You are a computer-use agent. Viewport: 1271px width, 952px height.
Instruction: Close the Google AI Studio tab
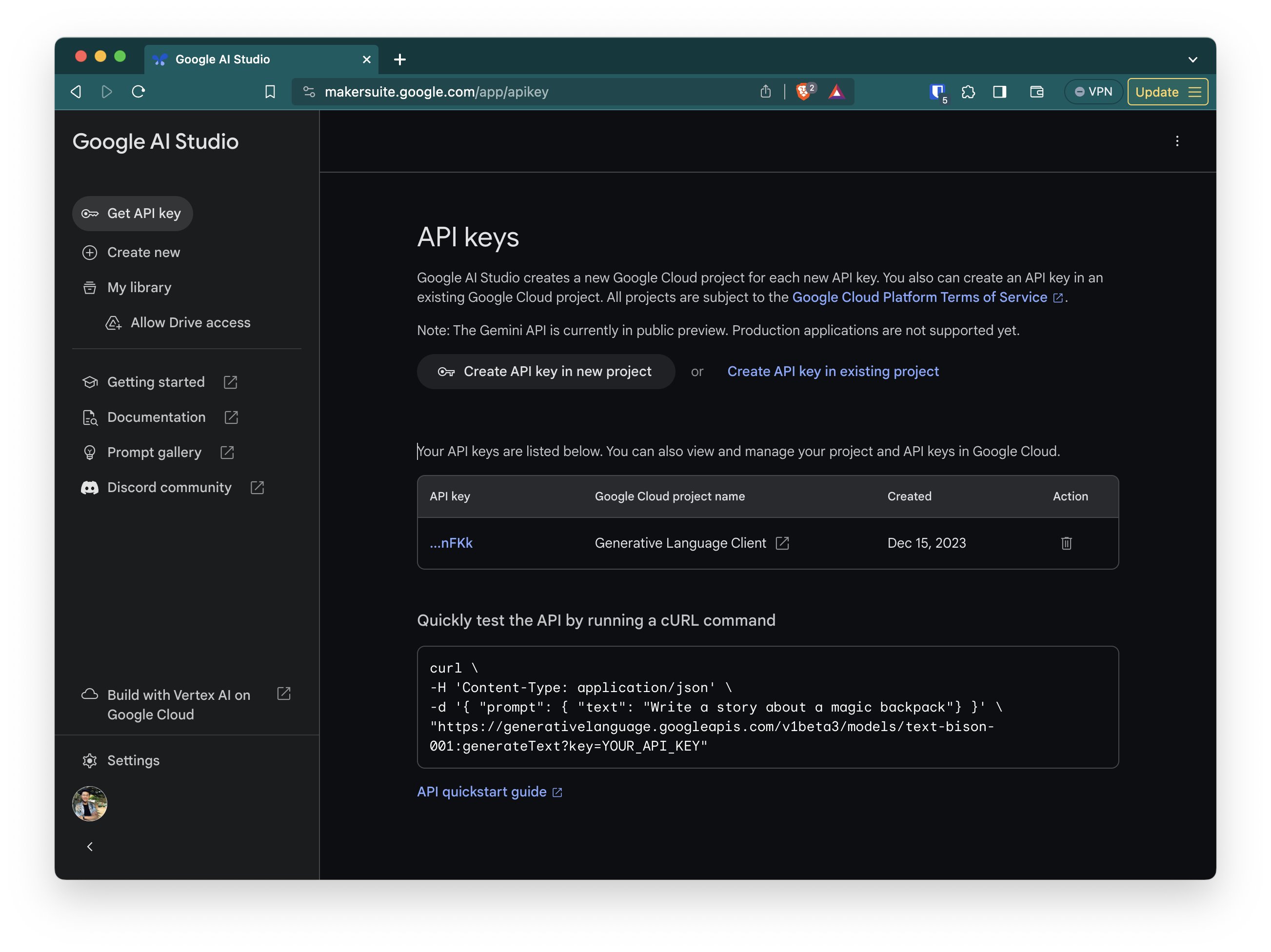coord(367,59)
